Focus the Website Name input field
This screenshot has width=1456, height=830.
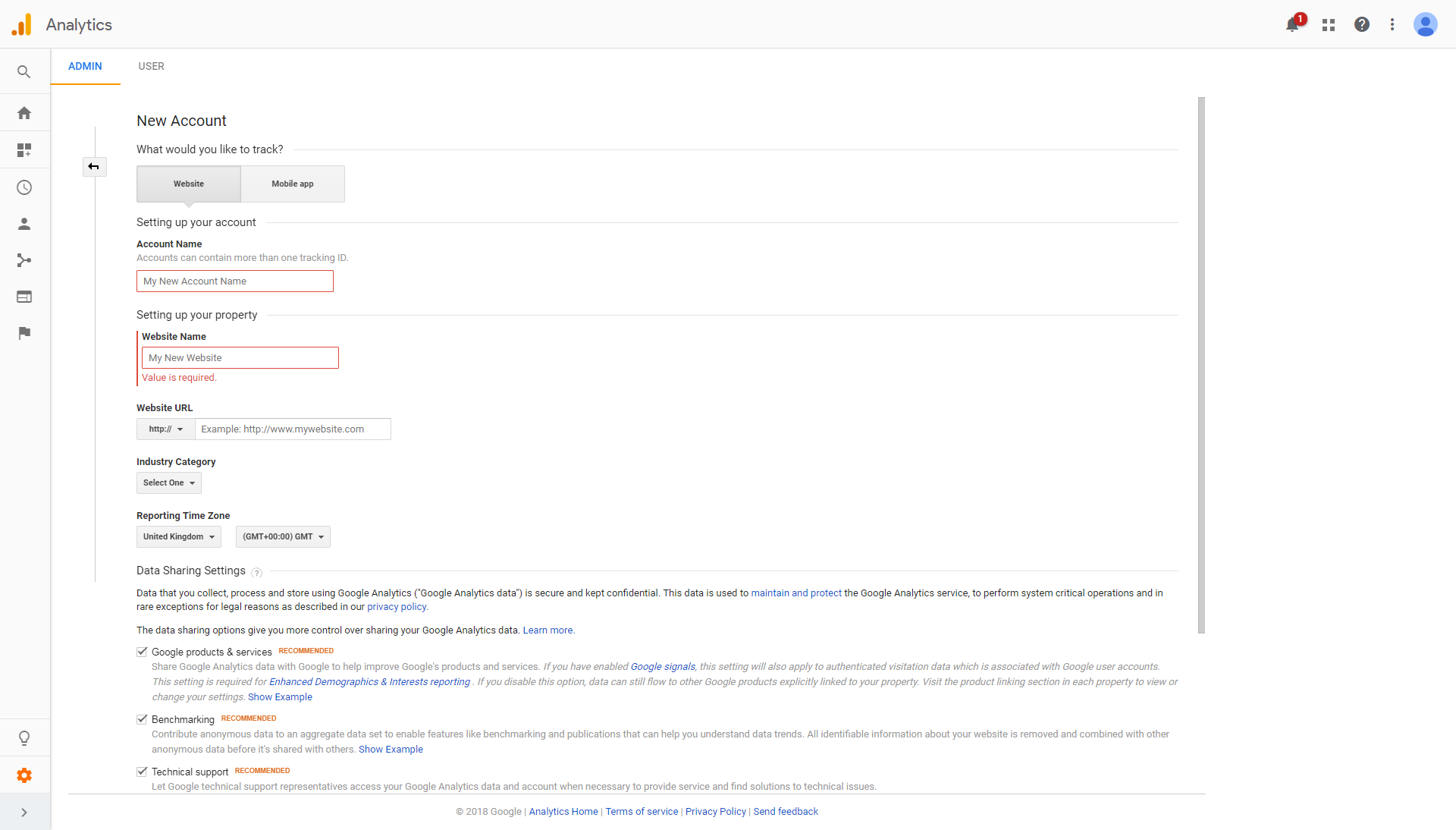(x=240, y=358)
